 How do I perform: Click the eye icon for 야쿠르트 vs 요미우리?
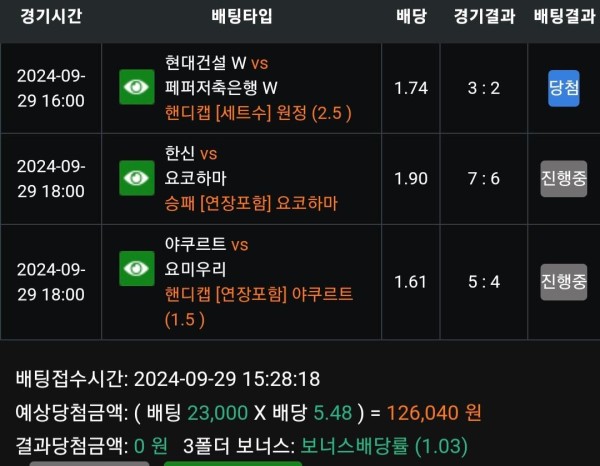tap(137, 269)
